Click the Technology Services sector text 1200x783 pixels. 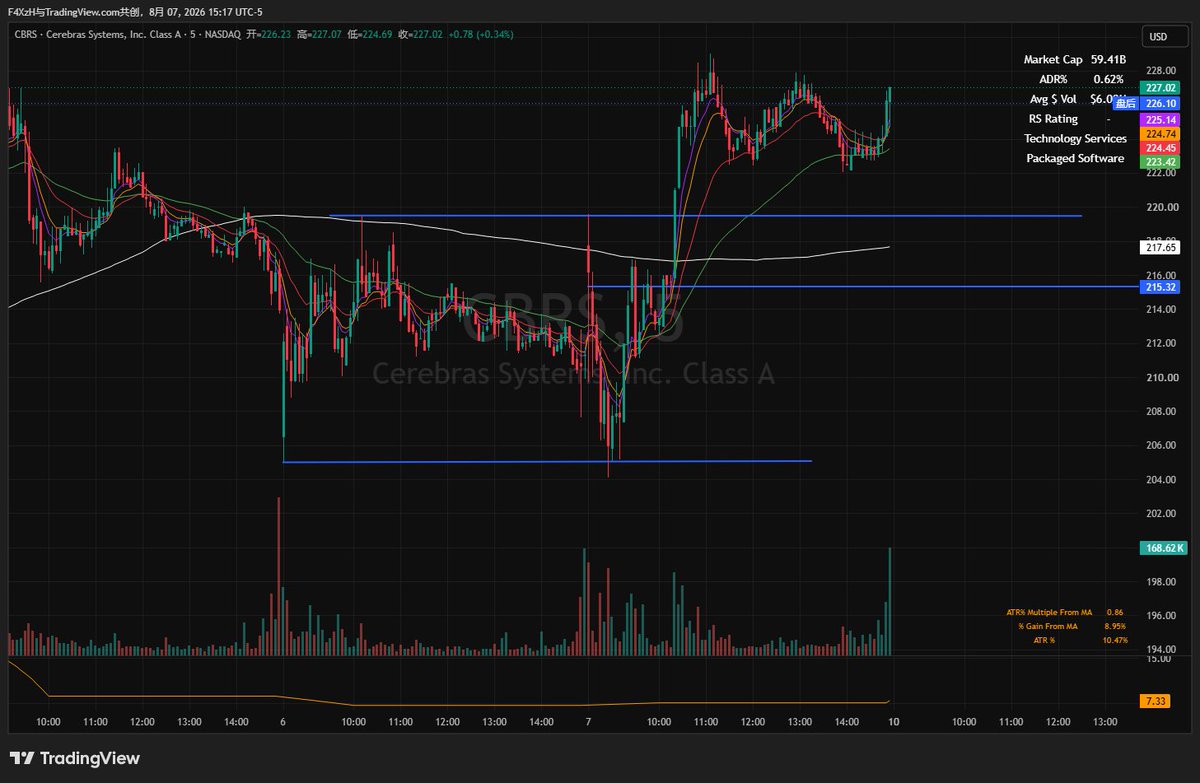pos(1075,139)
